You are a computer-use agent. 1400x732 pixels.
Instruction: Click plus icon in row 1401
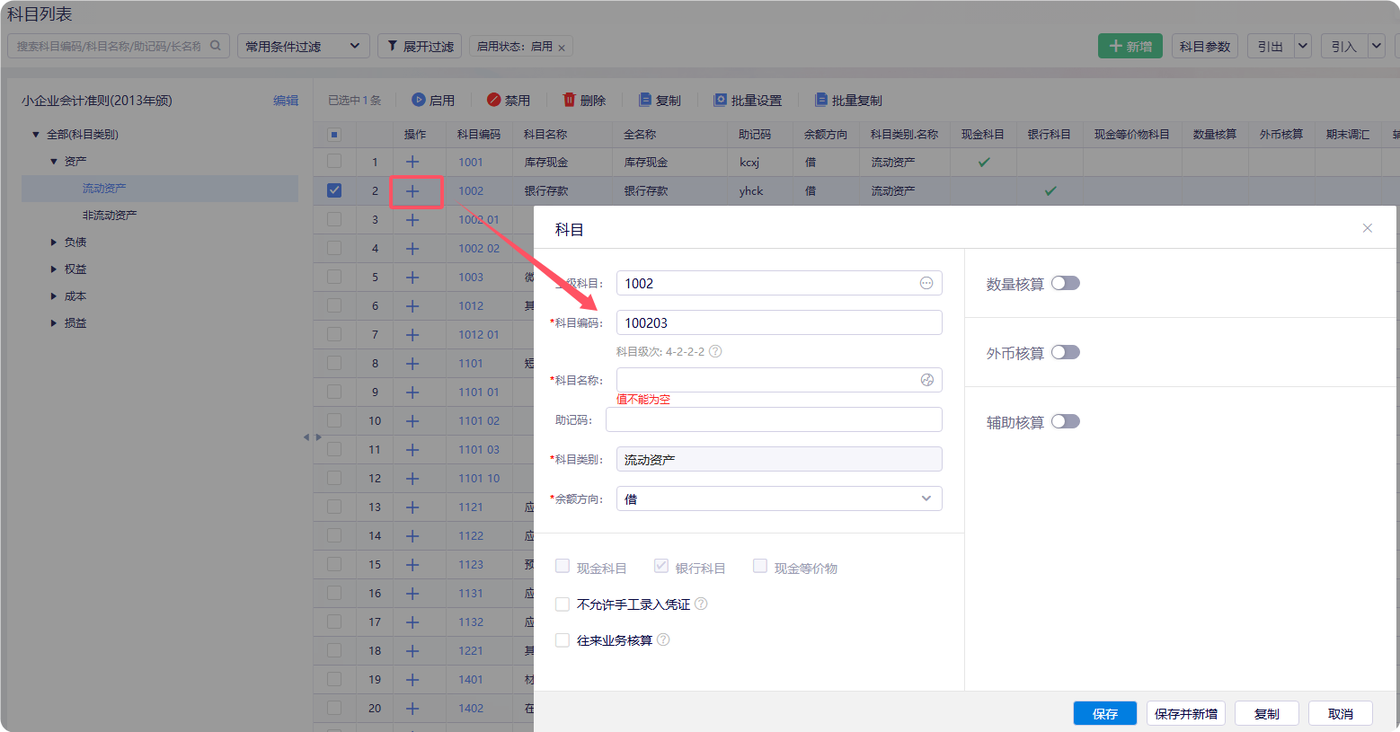click(412, 679)
